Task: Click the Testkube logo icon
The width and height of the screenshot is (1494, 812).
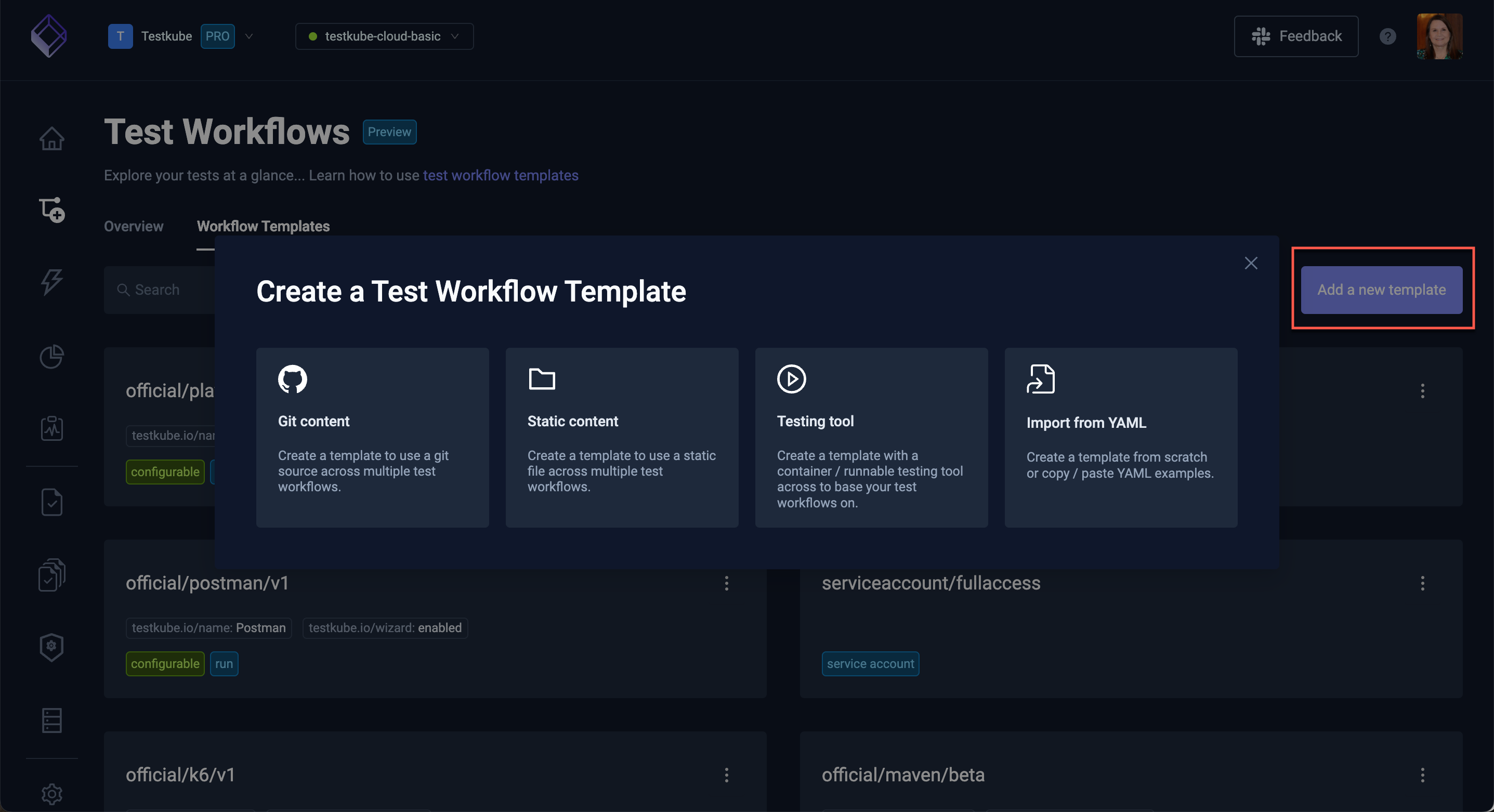Action: coord(49,36)
